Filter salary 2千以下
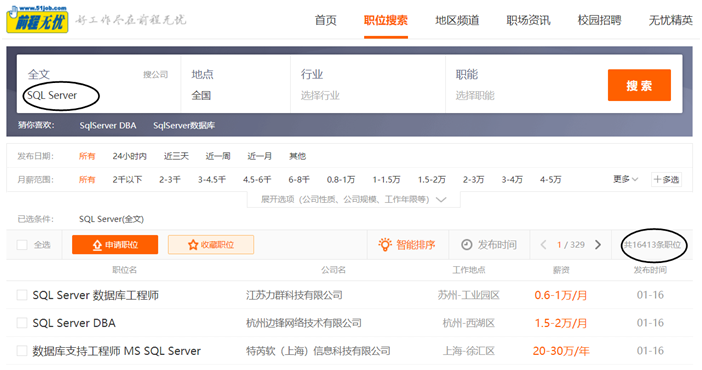The width and height of the screenshot is (702, 370). [x=127, y=180]
